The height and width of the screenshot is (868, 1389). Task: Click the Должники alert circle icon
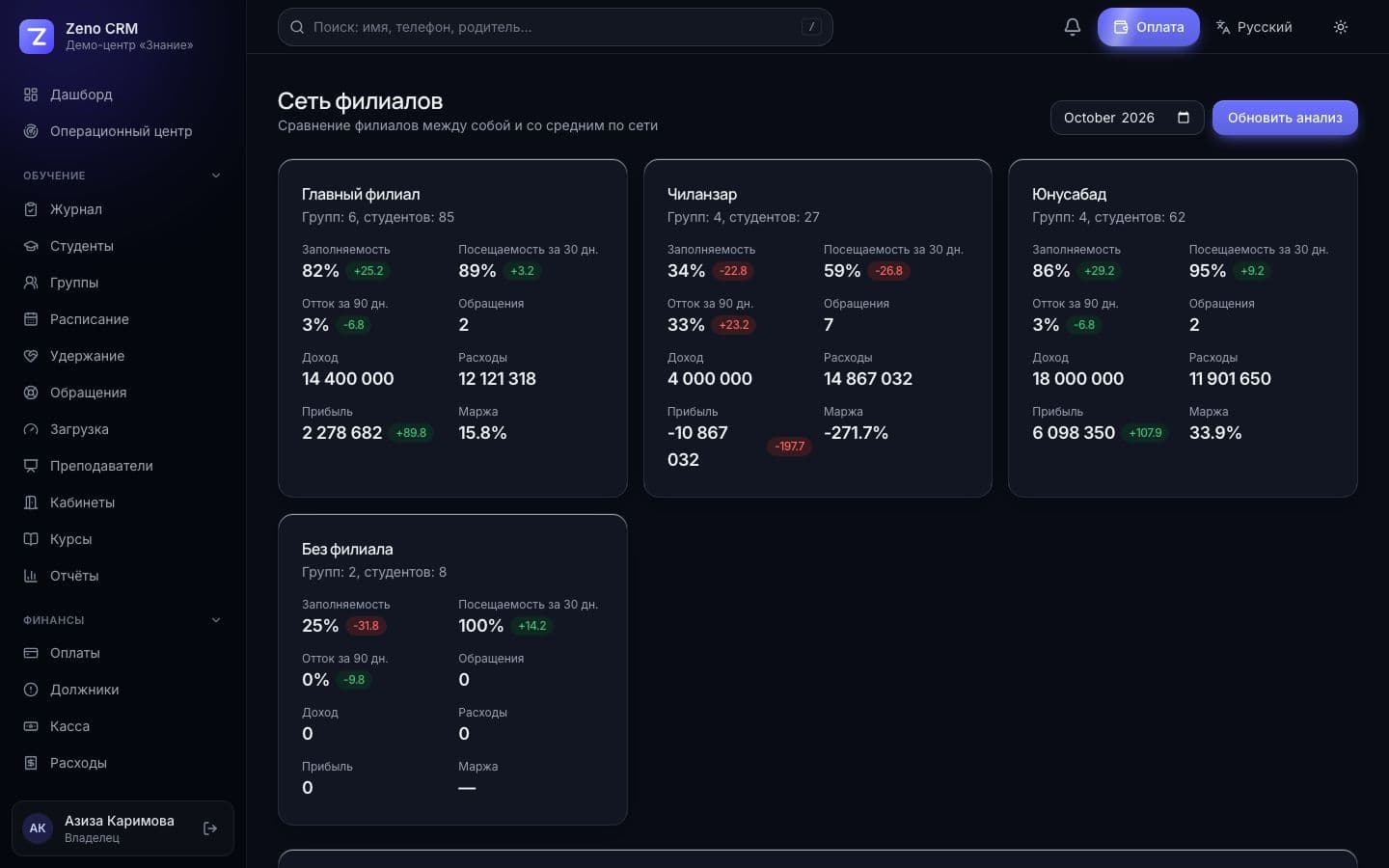pos(31,690)
